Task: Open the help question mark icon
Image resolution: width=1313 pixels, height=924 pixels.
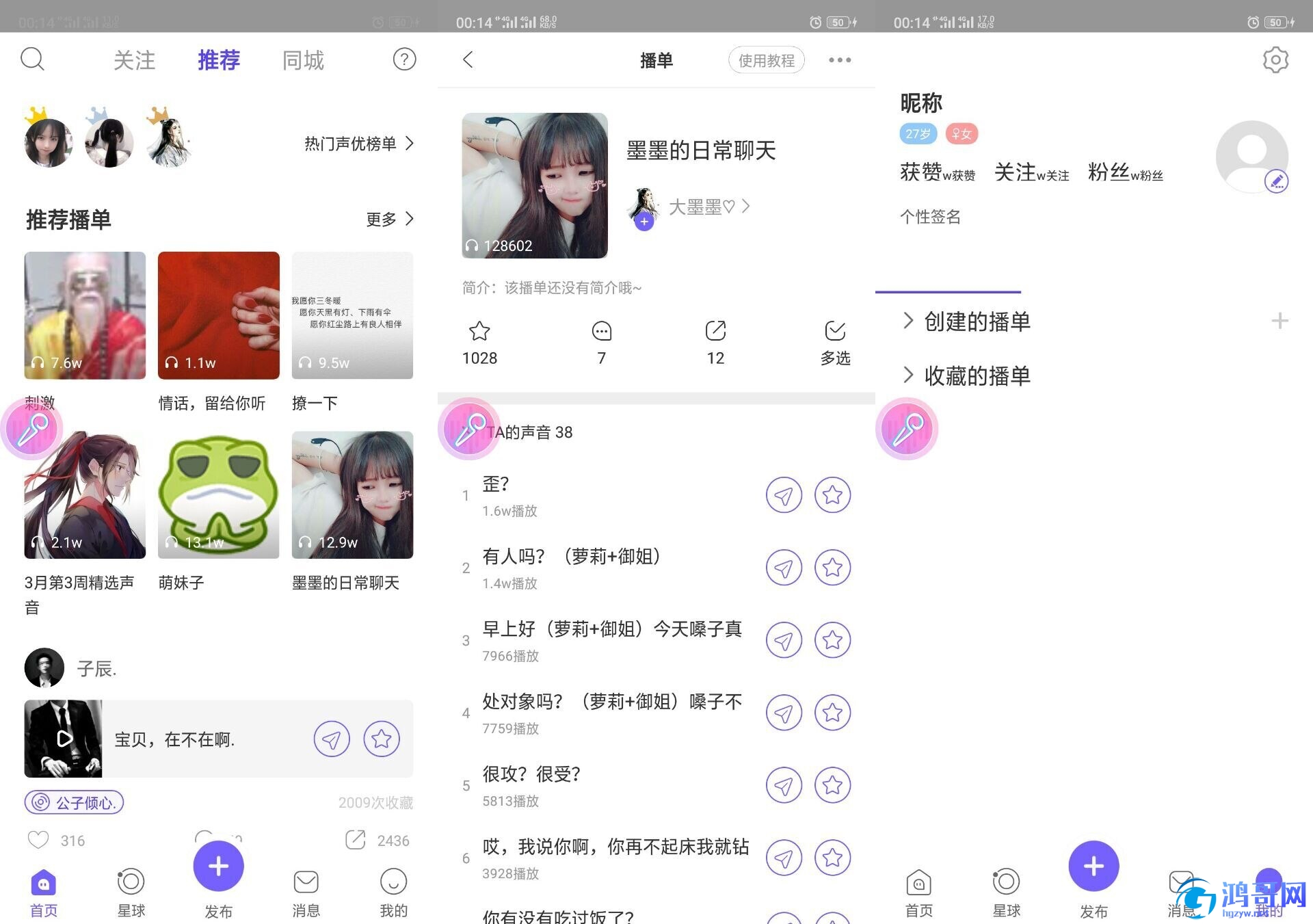Action: pyautogui.click(x=404, y=60)
